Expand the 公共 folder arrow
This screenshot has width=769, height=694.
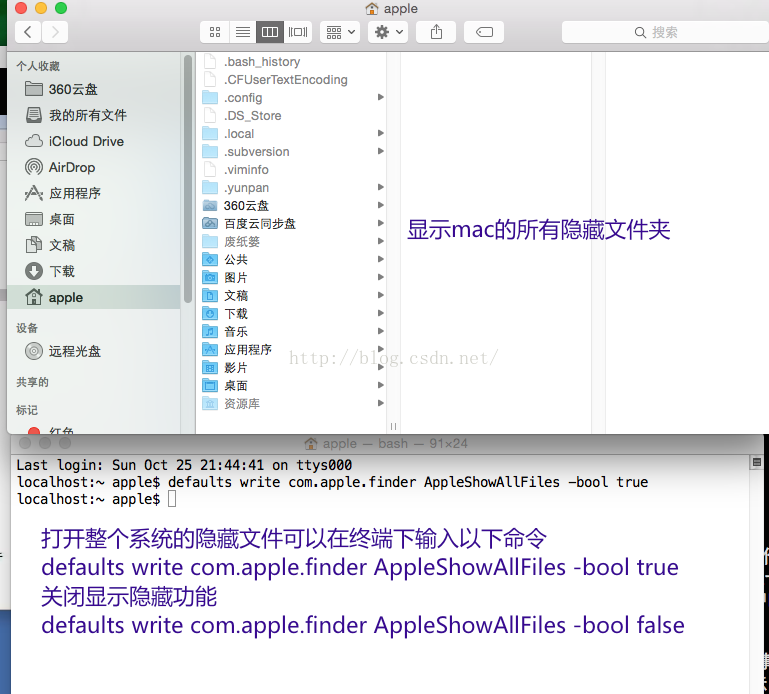tap(380, 259)
